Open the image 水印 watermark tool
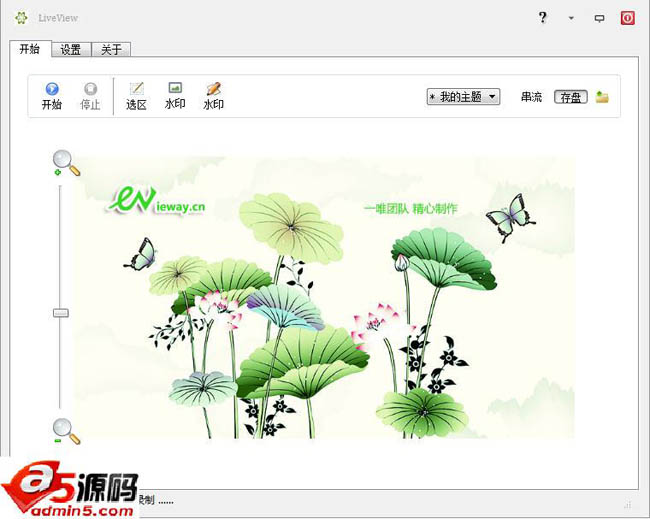650x519 pixels. pyautogui.click(x=175, y=96)
